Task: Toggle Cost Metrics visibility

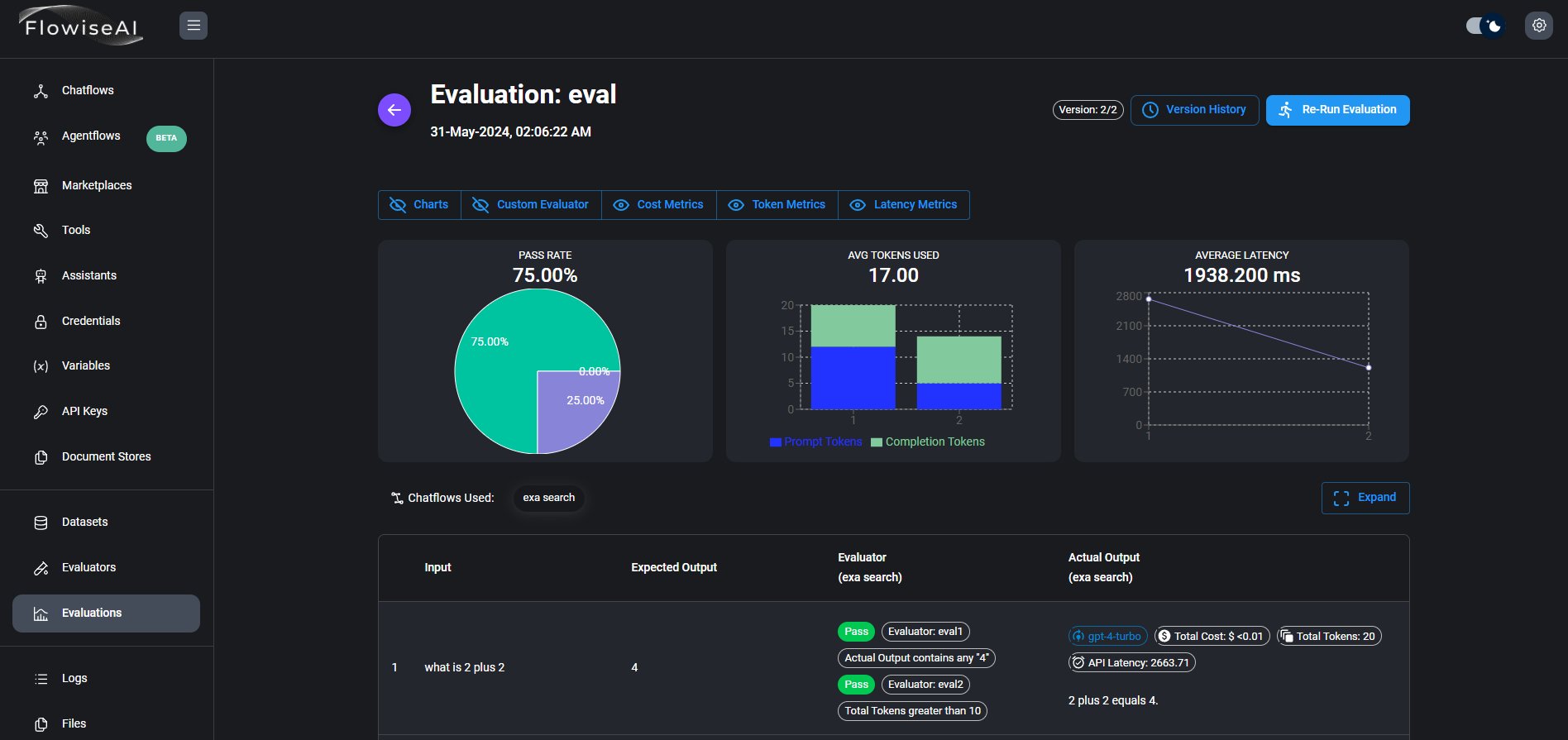Action: click(x=658, y=205)
